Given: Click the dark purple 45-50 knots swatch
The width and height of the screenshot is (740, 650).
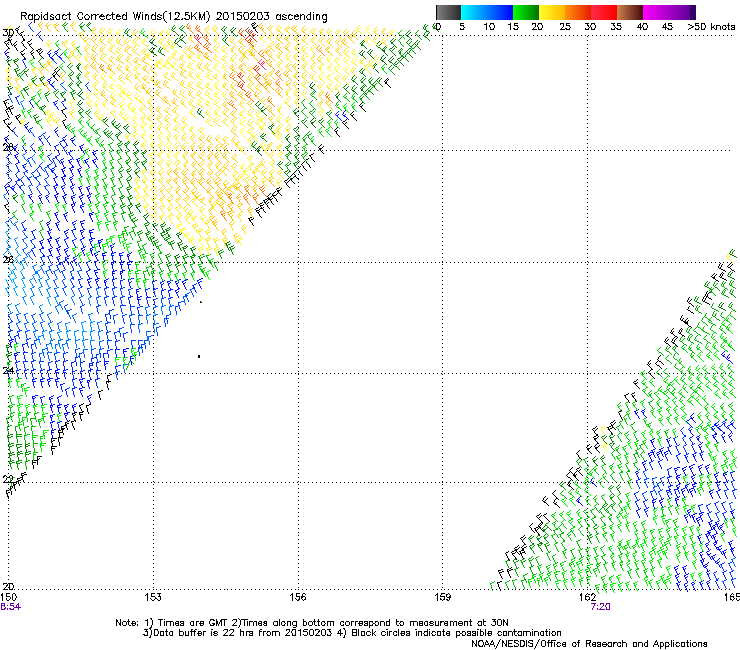Looking at the screenshot, I should pos(682,12).
